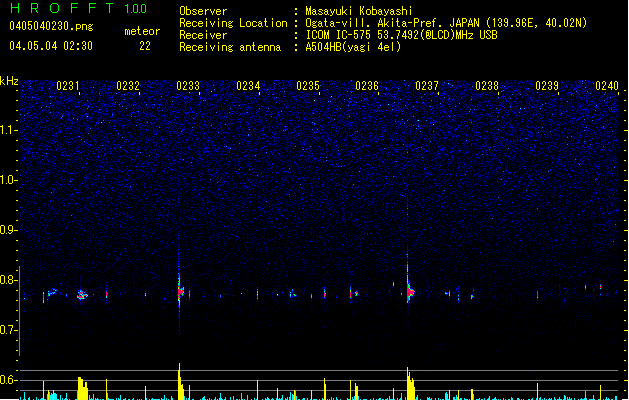Click the tall yellow power bar below 0233

(x=181, y=382)
